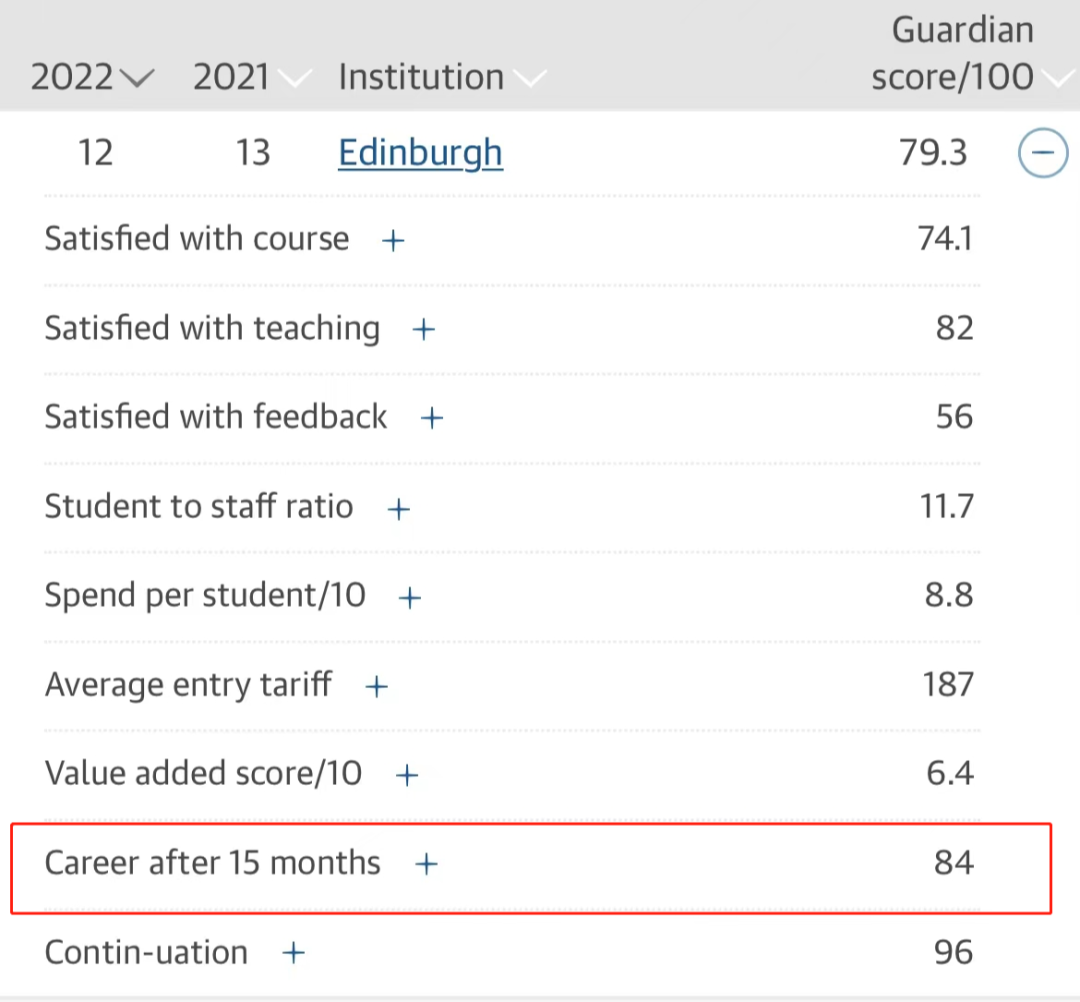Click the Edinburgh Guardian score value 79.3
The height and width of the screenshot is (1002, 1080).
click(933, 153)
